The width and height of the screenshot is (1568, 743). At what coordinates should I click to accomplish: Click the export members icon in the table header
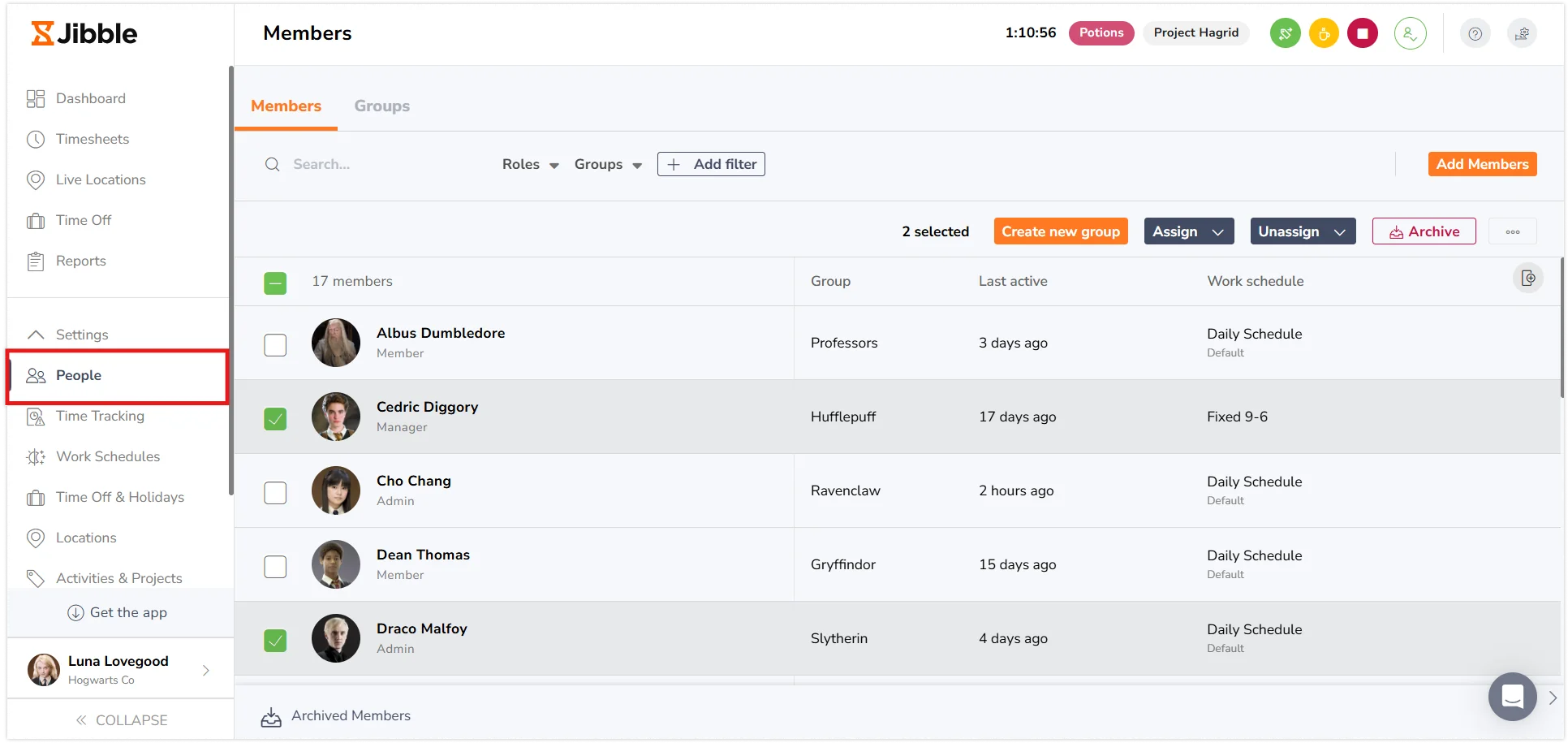point(1528,278)
